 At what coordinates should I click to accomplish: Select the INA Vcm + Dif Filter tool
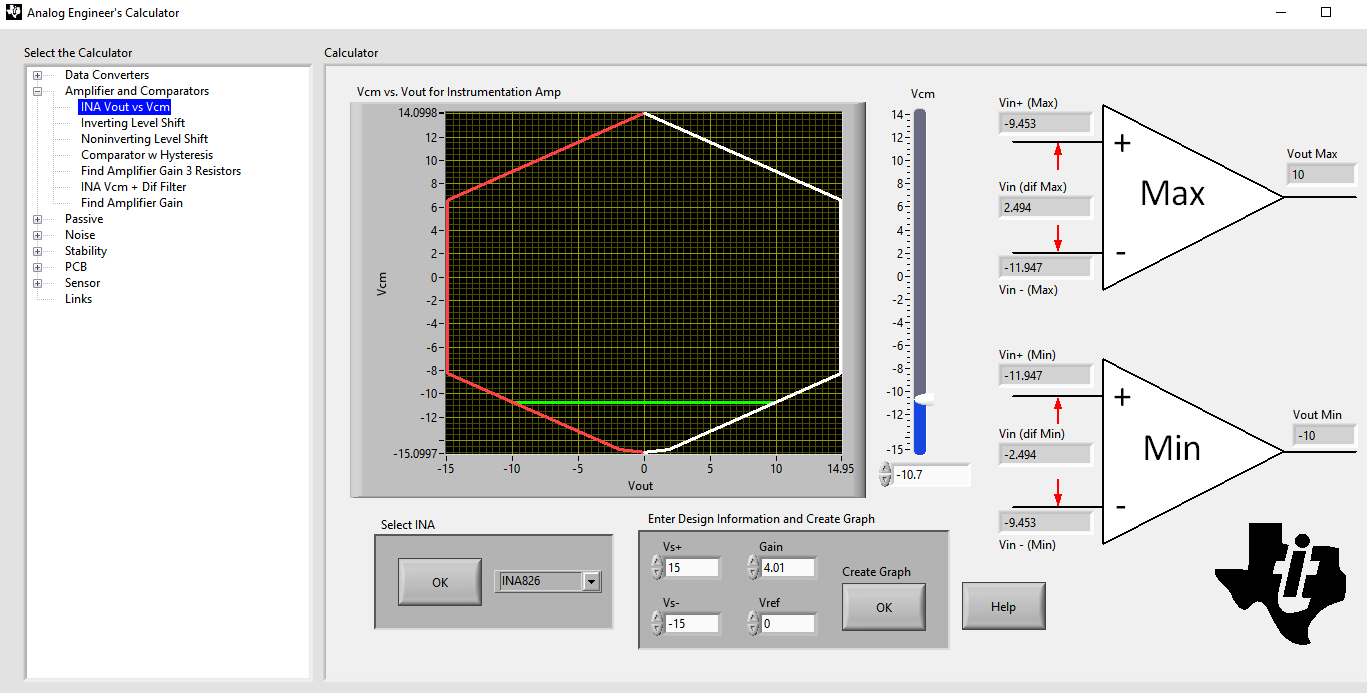point(132,186)
